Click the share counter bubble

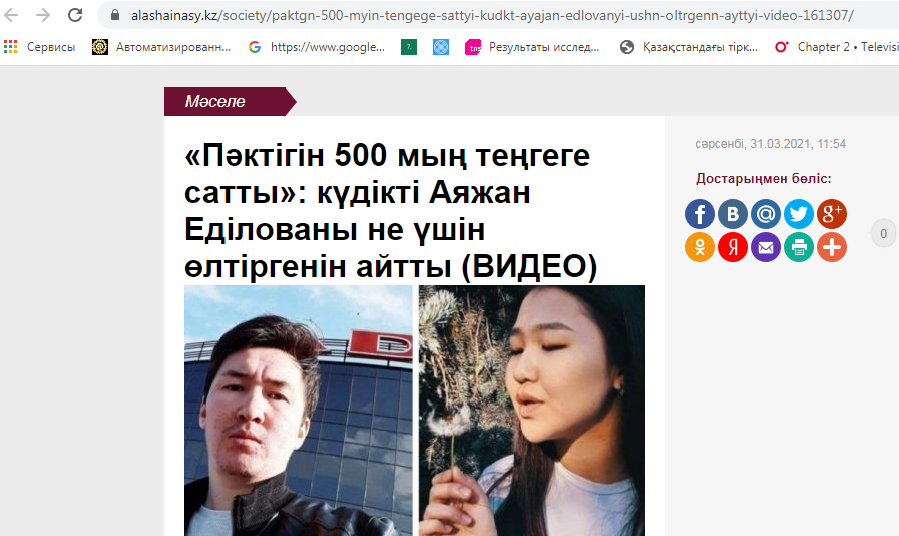884,233
